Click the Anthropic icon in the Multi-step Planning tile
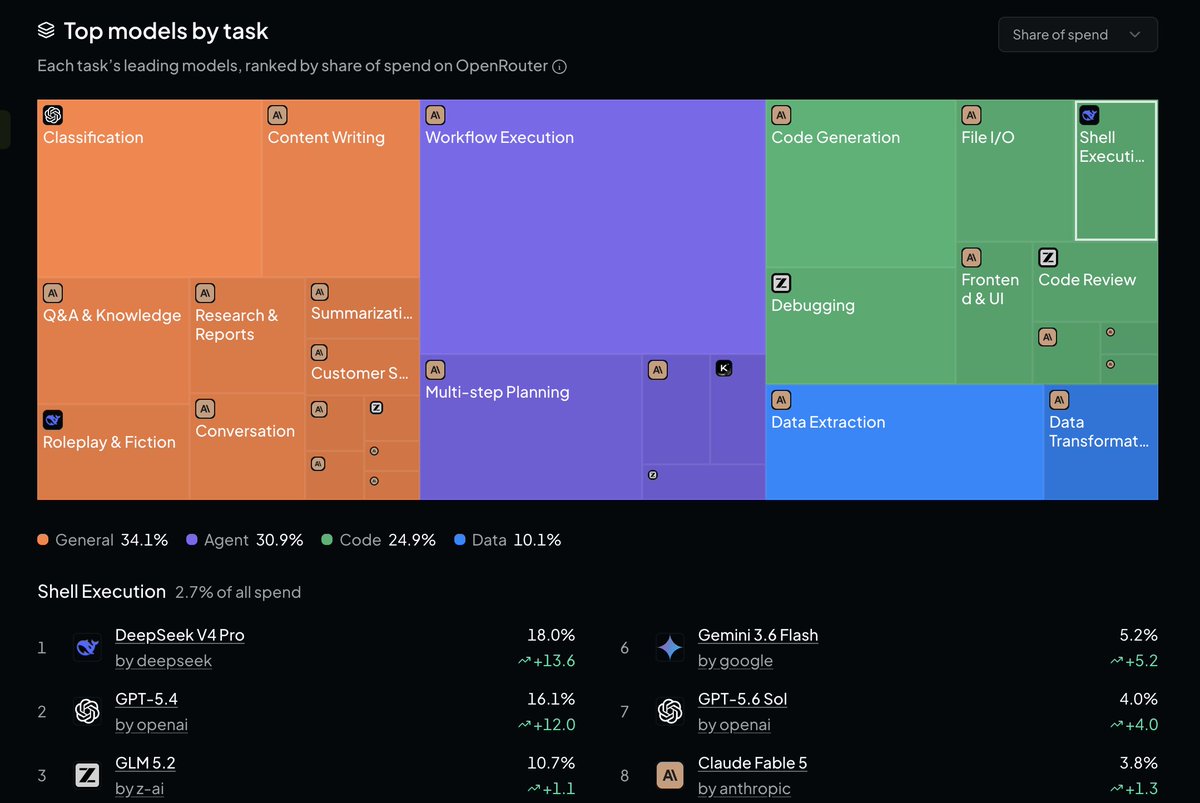Screen dimensions: 1200x803 coord(435,370)
